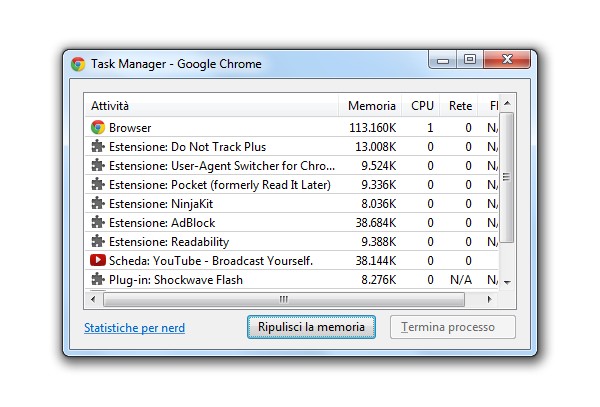The width and height of the screenshot is (600, 407).
Task: Sort by the CPU column header
Action: [421, 106]
